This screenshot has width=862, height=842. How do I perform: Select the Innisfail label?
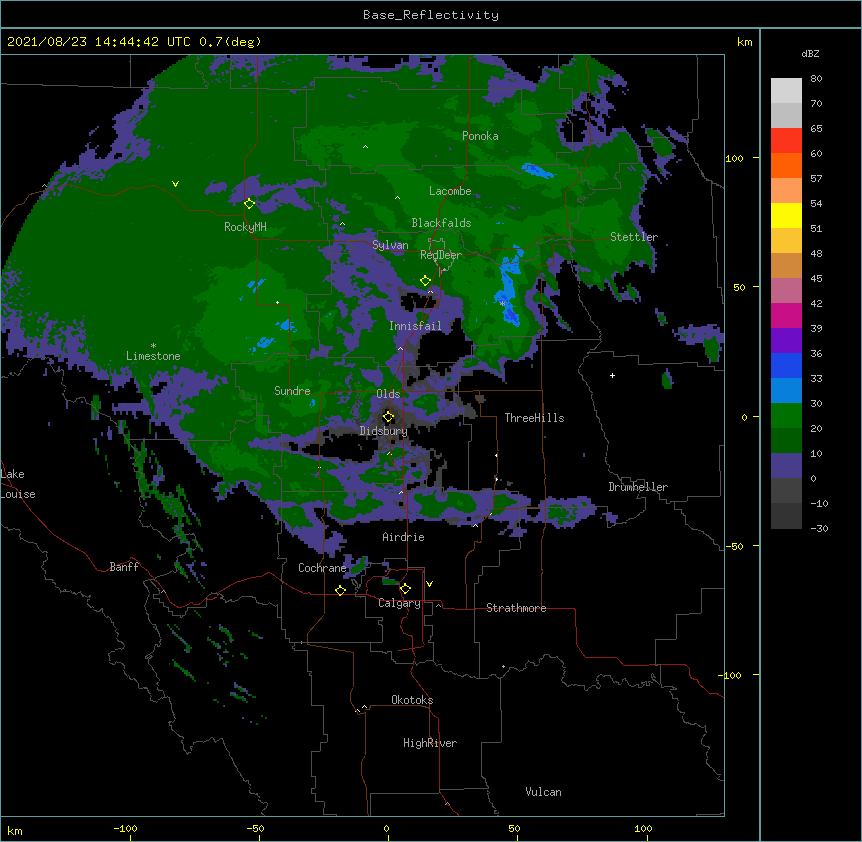[415, 326]
